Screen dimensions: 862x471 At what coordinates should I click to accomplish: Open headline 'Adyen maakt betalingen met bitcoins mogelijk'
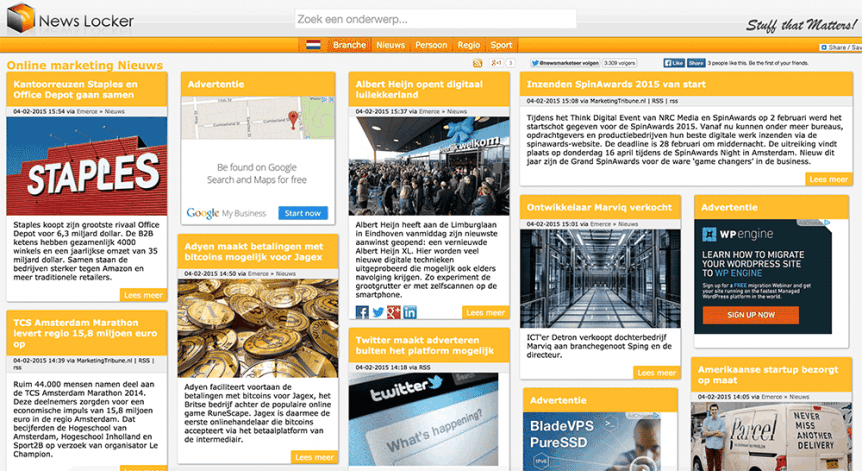253,252
